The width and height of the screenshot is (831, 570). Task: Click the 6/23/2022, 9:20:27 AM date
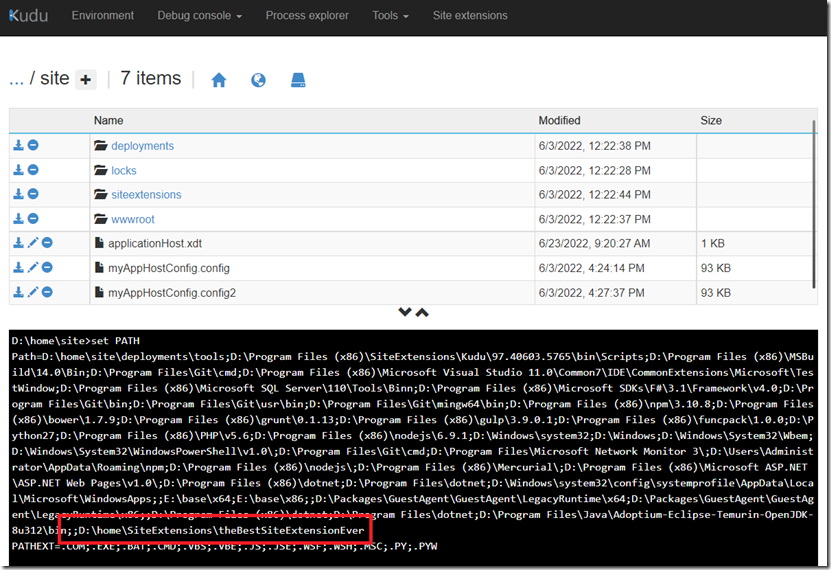pos(594,244)
